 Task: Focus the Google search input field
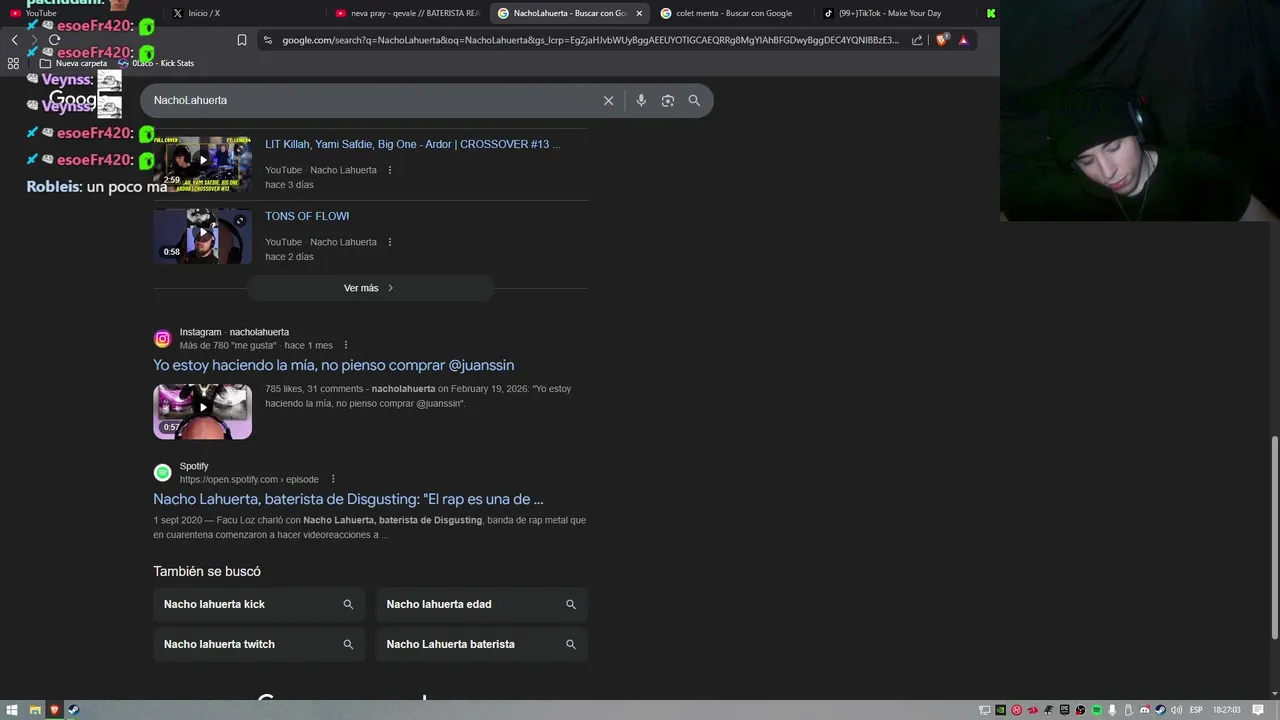[x=370, y=100]
